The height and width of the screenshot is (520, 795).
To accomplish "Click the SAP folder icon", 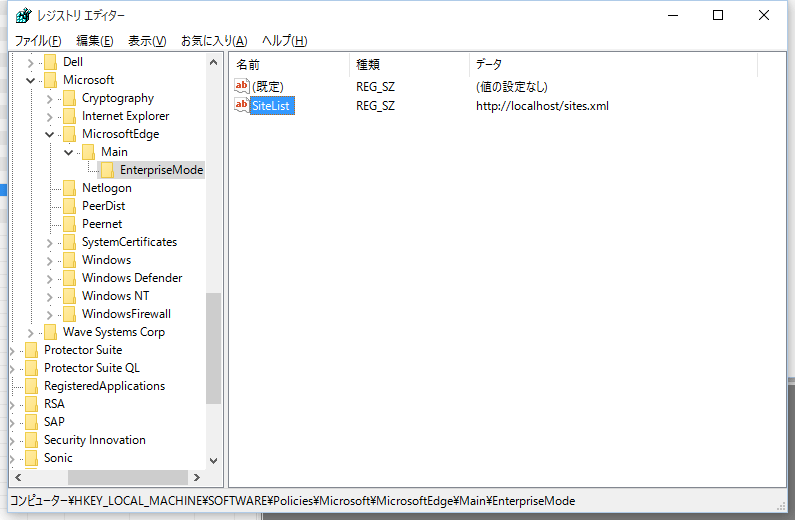I will (x=31, y=422).
